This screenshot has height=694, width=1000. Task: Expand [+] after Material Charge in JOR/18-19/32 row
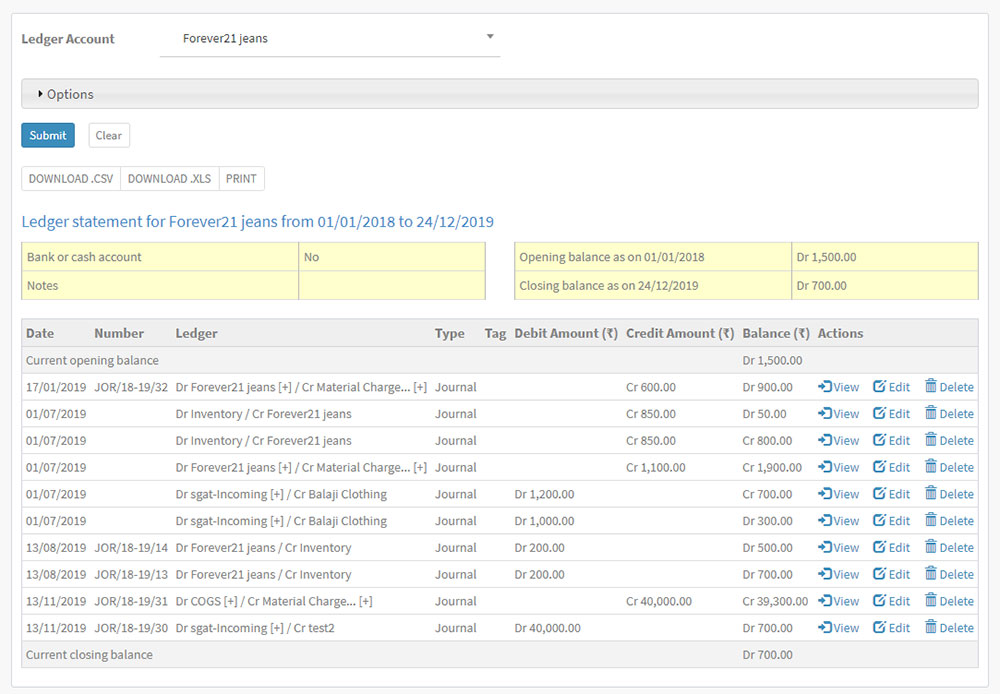click(x=420, y=387)
